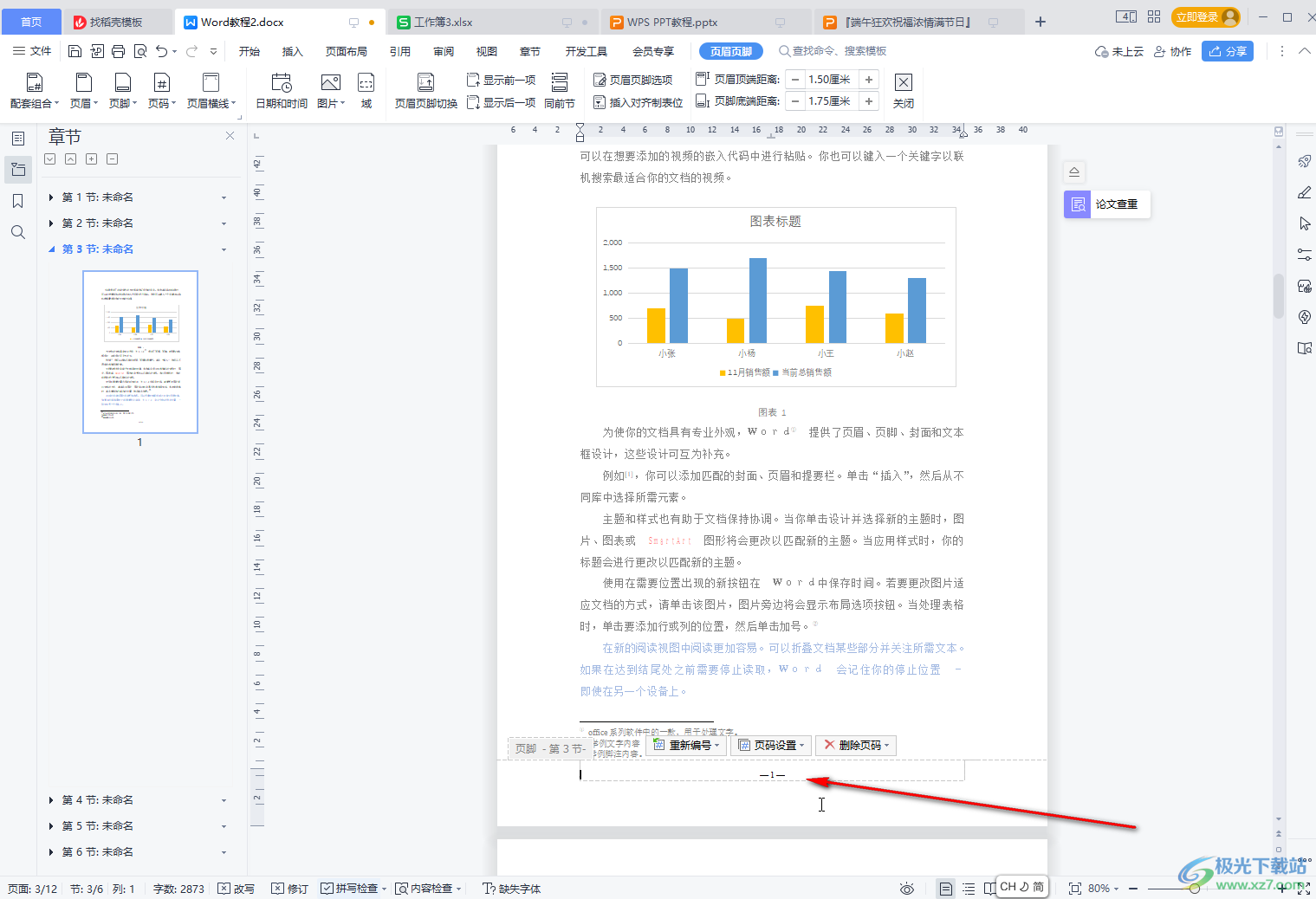Click 重新编号 button in footer
This screenshot has width=1316, height=899.
(685, 745)
